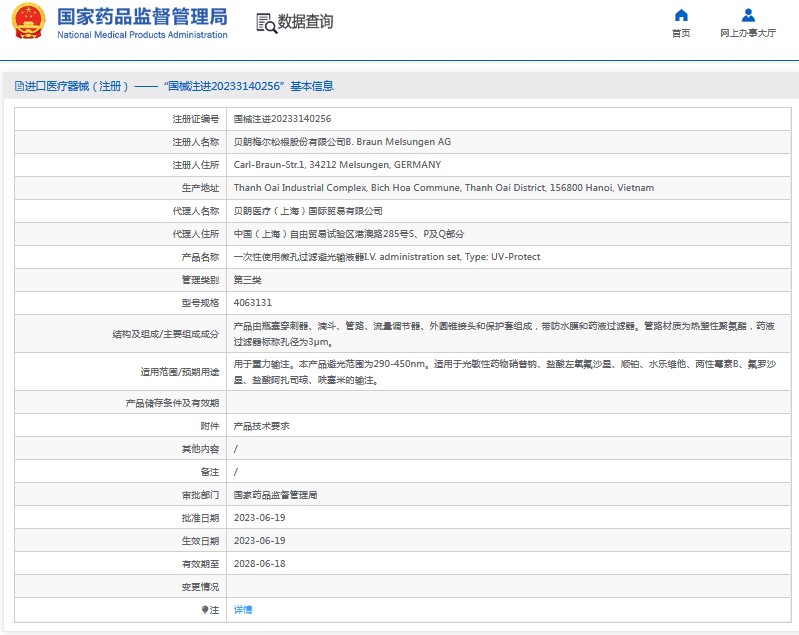This screenshot has width=799, height=635.
Task: Click National Medical Products Administration subtitle
Action: click(x=142, y=35)
